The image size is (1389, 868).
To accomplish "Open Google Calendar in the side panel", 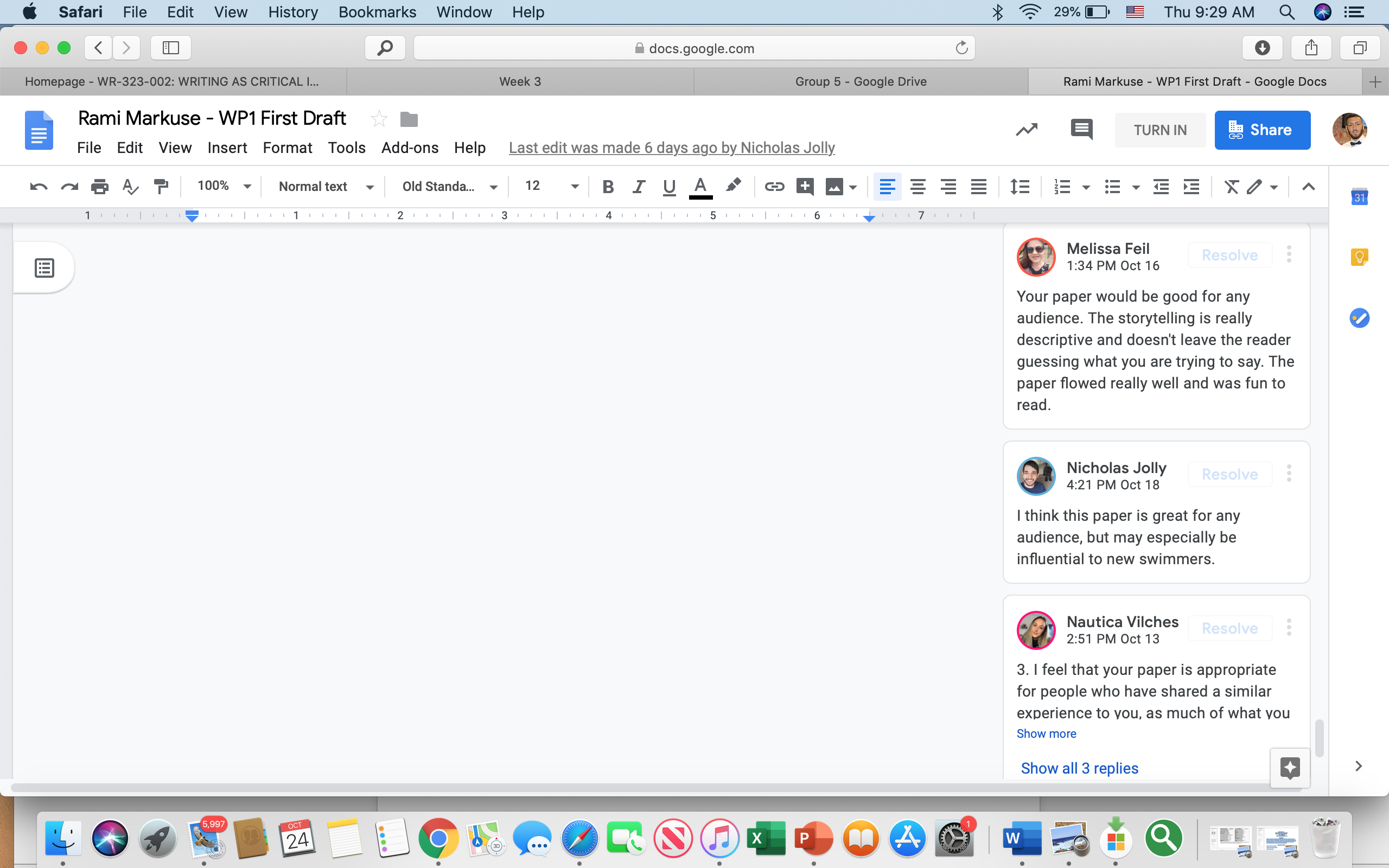I will 1359,197.
